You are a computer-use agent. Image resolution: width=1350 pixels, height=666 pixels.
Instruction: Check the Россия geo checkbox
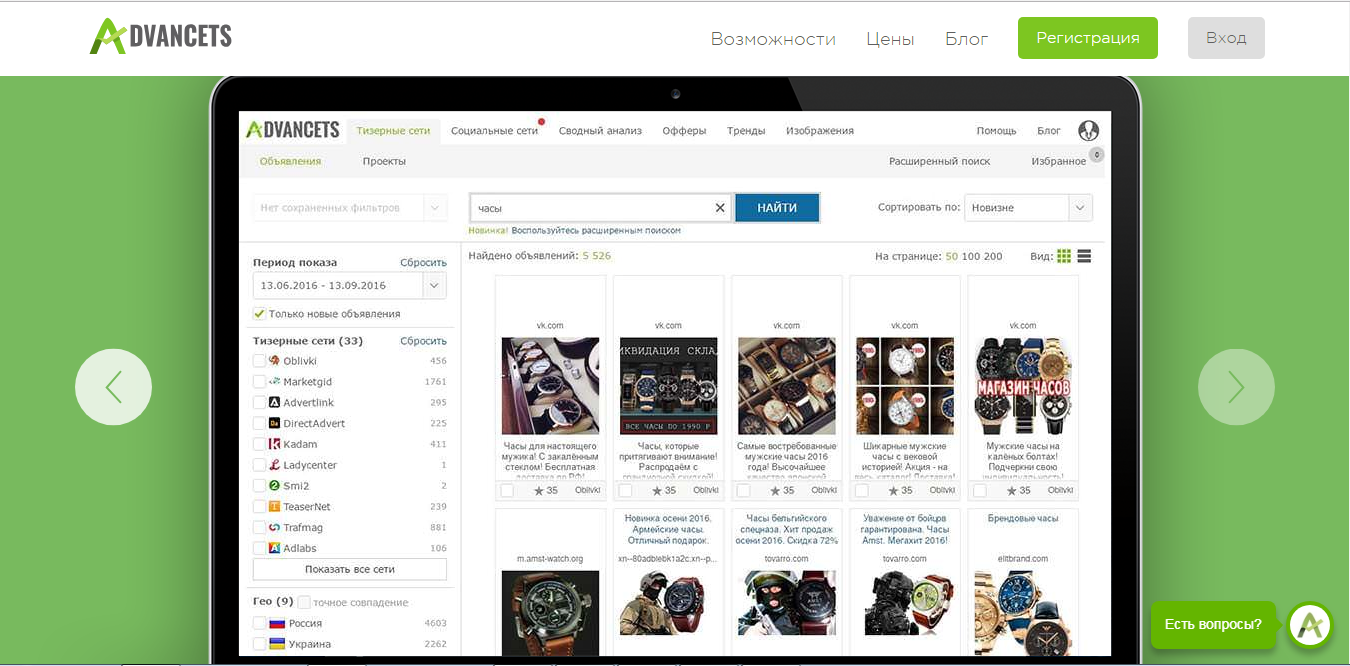(x=259, y=624)
